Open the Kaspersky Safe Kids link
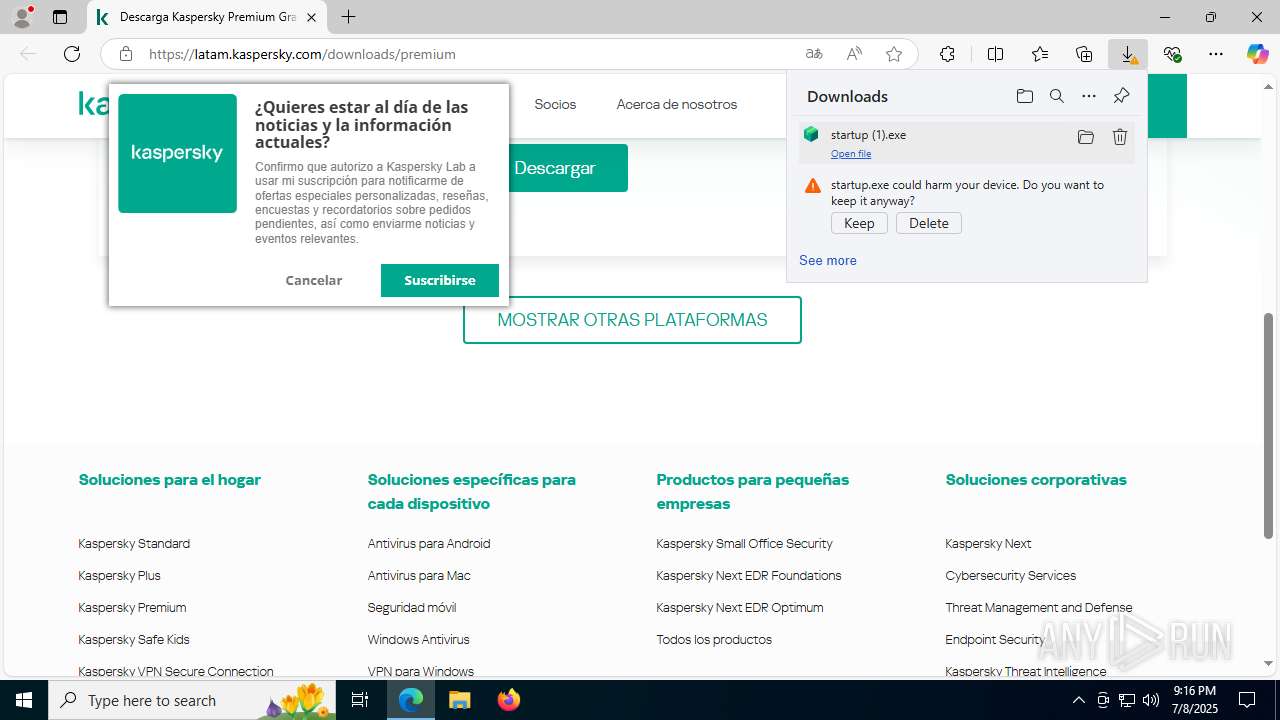 [134, 640]
